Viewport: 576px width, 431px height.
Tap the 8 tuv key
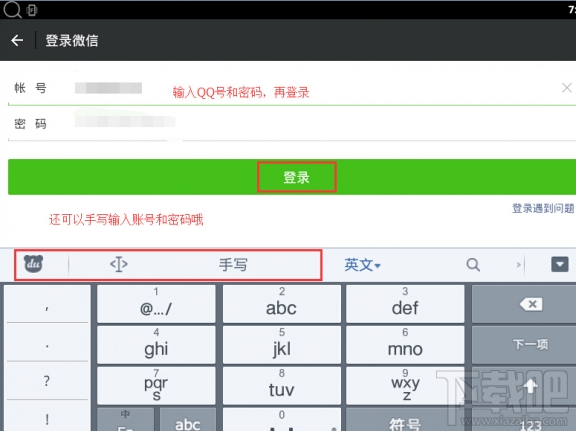click(282, 386)
